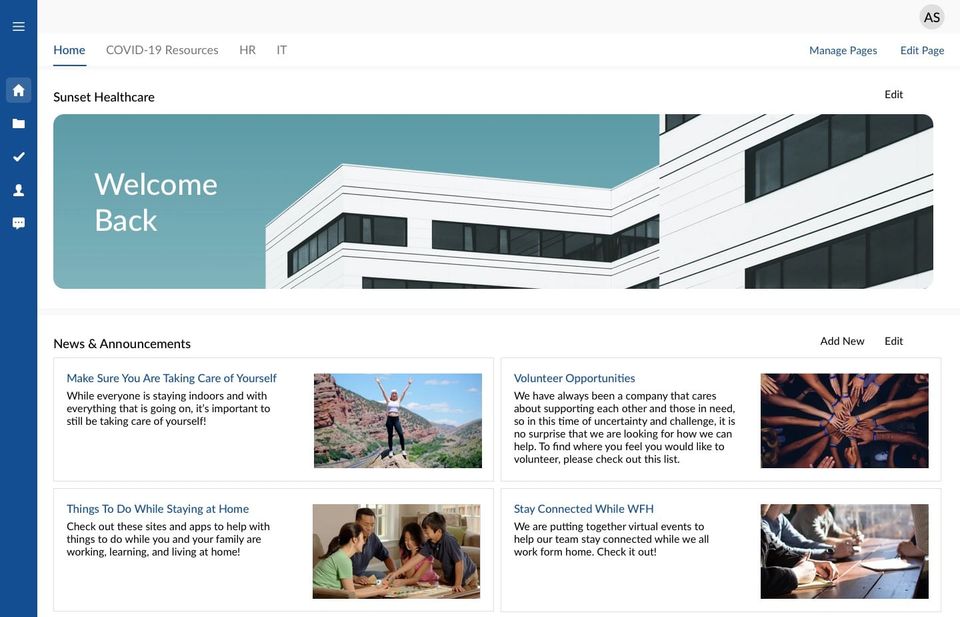Click the Home icon in sidebar
960x617 pixels.
pyautogui.click(x=18, y=90)
